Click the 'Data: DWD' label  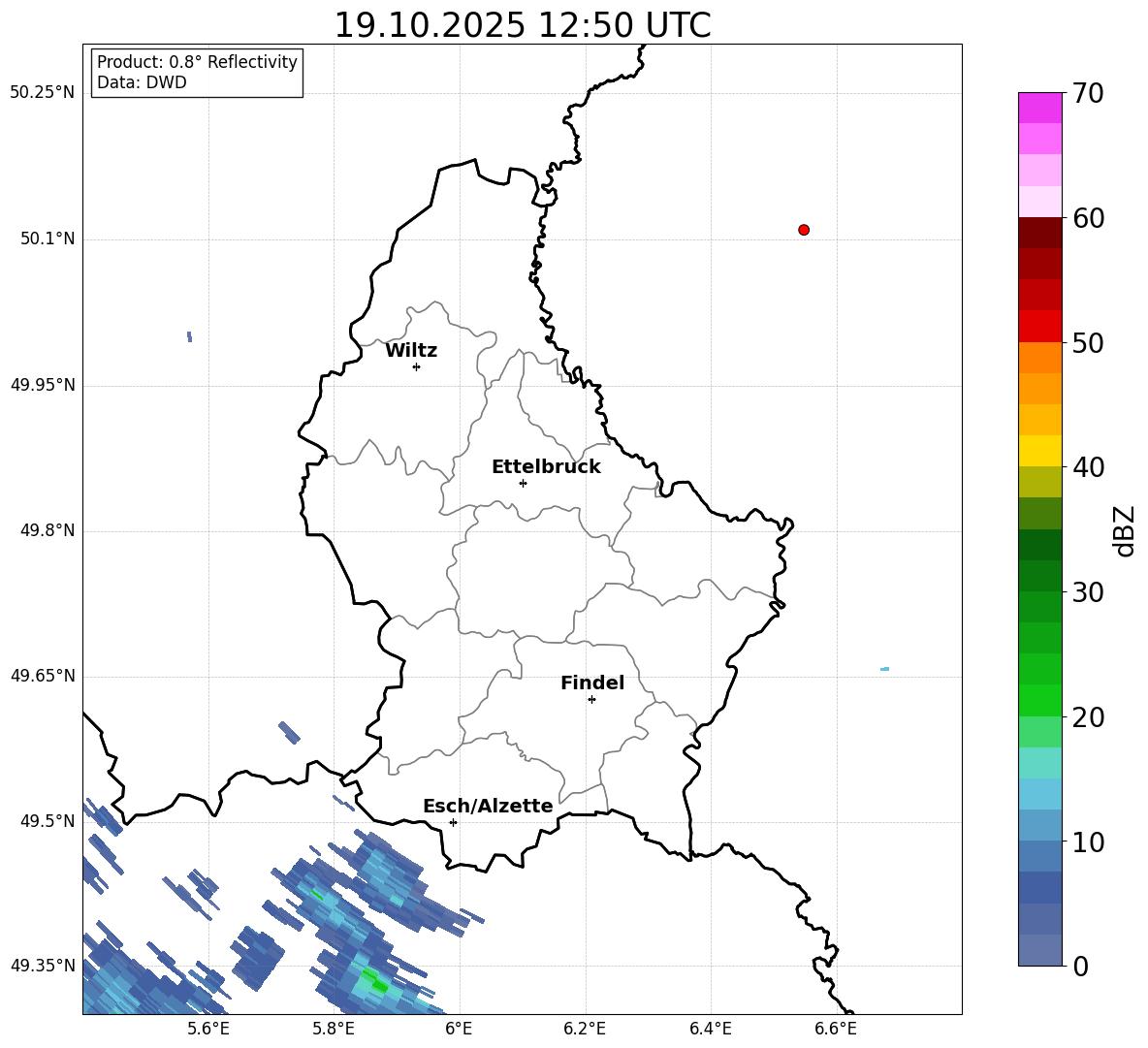(x=142, y=82)
